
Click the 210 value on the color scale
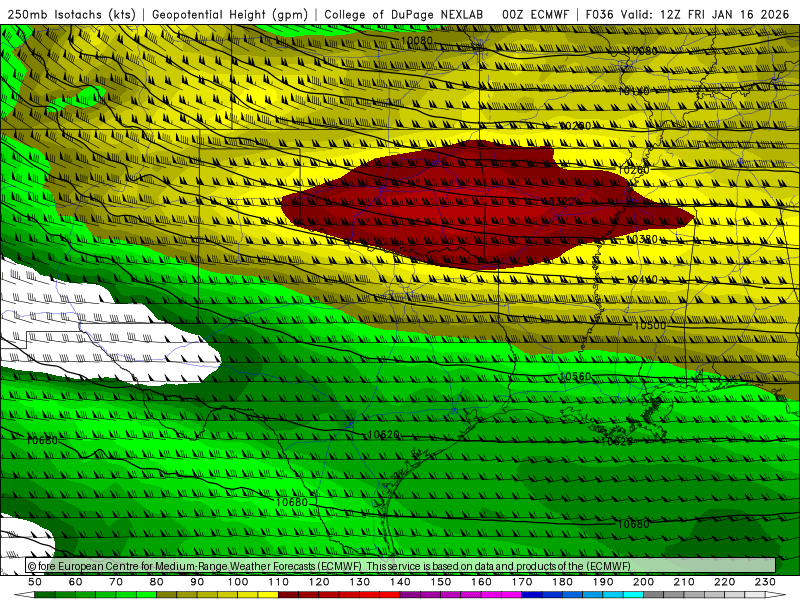(x=684, y=582)
